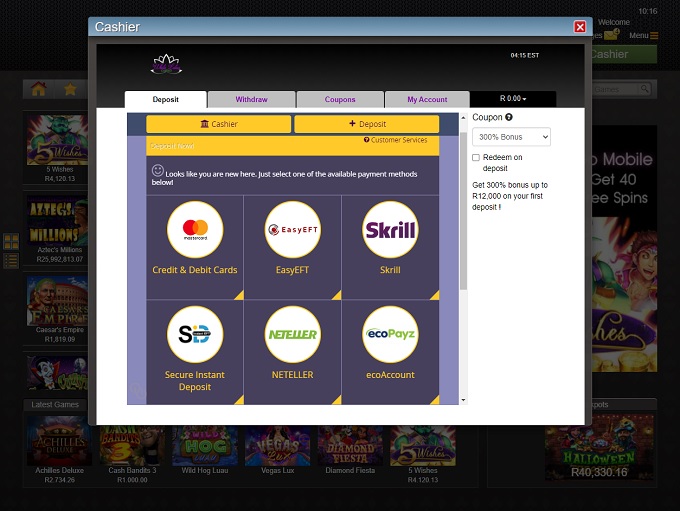680x511 pixels.
Task: Click the green Cashier button in the lobby
Action: 624,54
